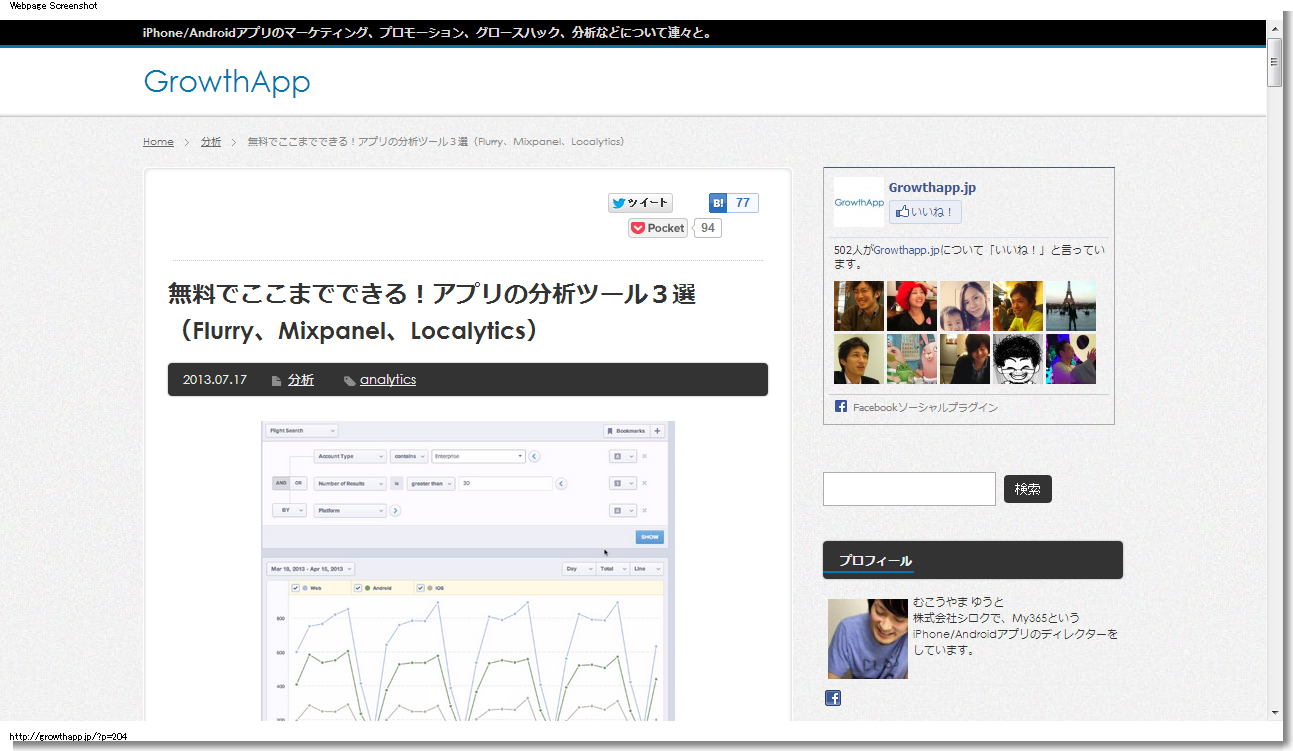Click the vertical scrollbar thumb
Screen dimensions: 1293x751
click(x=1275, y=62)
